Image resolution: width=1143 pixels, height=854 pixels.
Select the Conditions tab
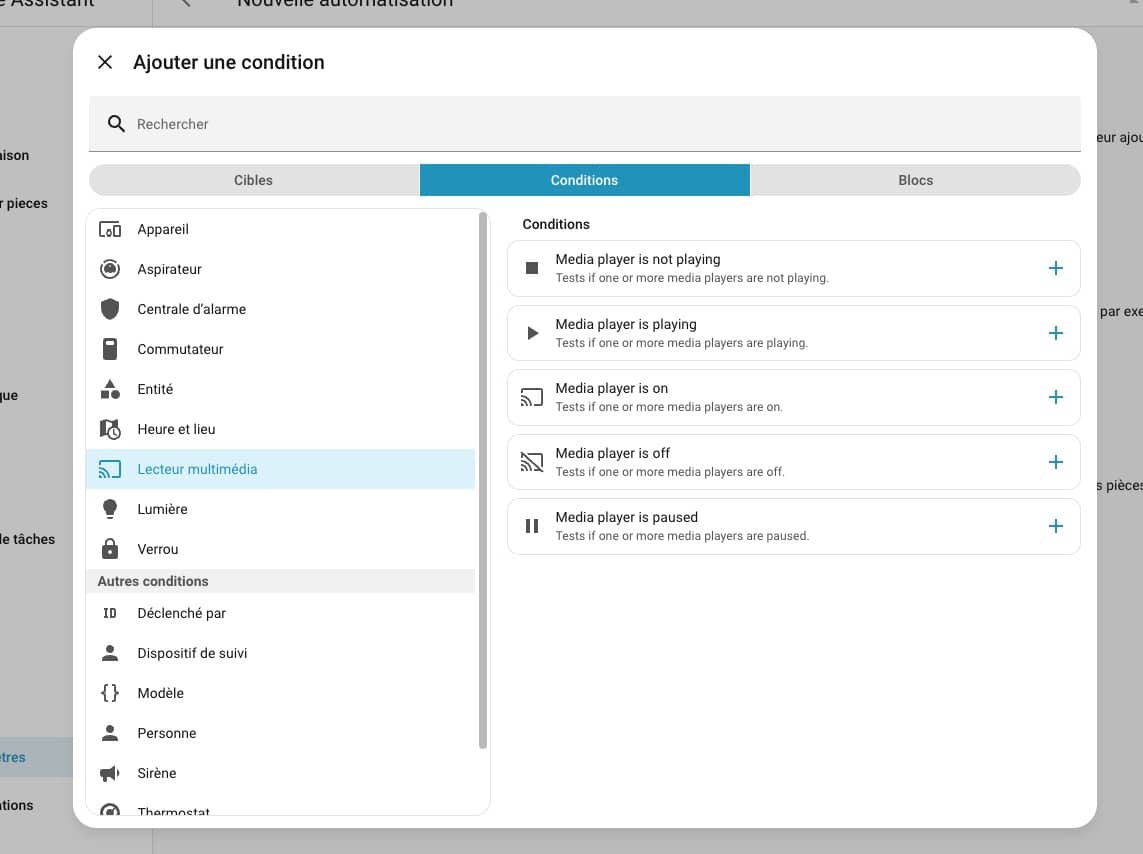tap(584, 180)
